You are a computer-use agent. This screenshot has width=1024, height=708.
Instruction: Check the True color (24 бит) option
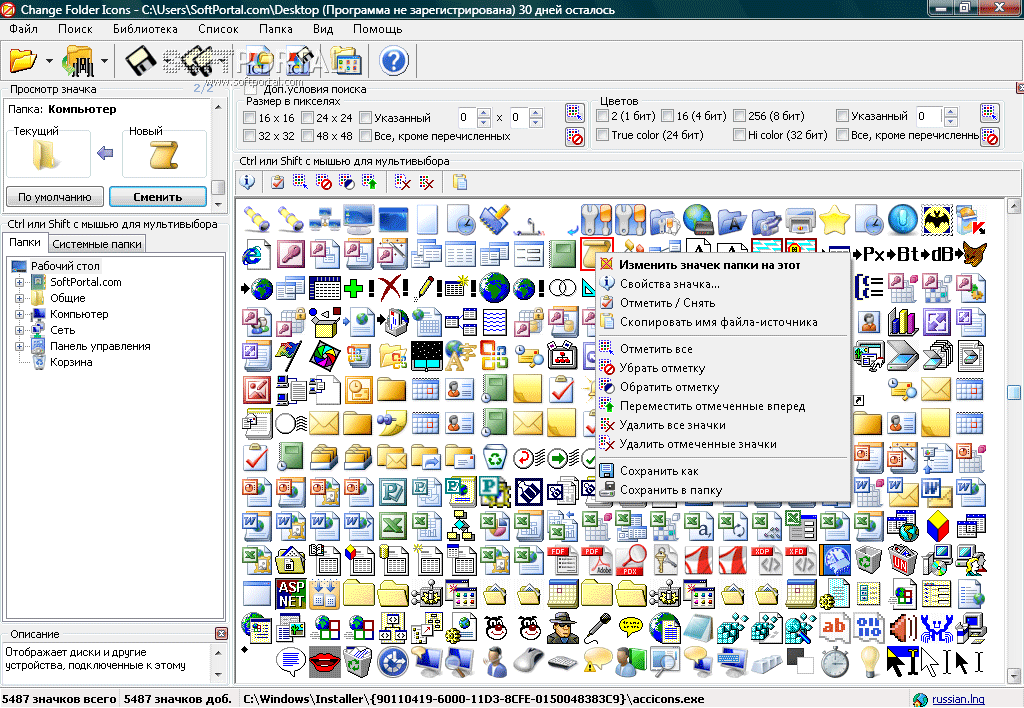603,135
